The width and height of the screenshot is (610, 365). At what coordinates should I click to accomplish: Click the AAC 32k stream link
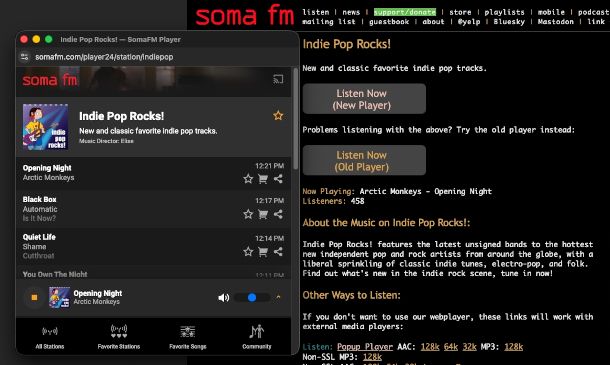point(469,347)
